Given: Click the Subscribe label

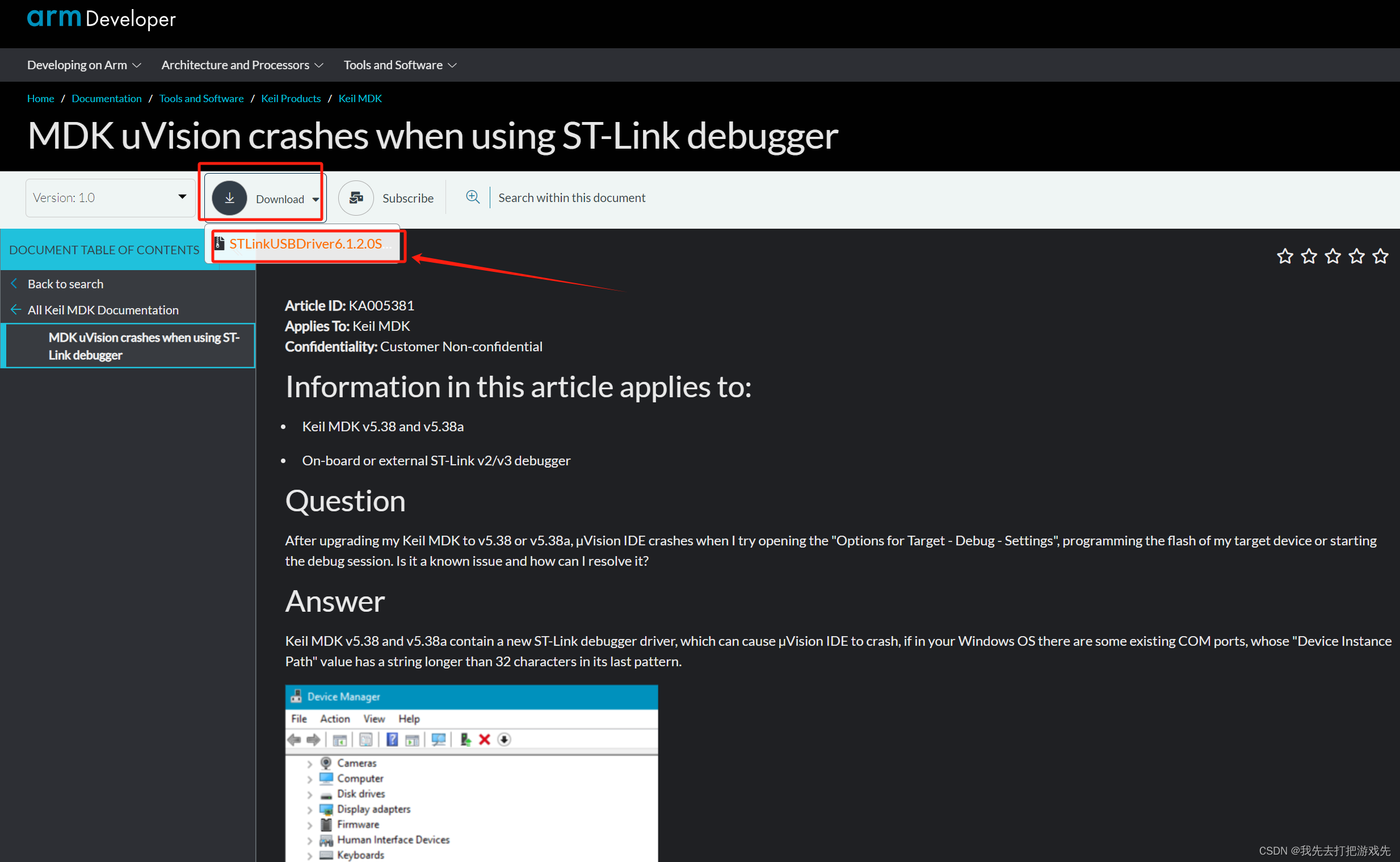Looking at the screenshot, I should pyautogui.click(x=408, y=198).
